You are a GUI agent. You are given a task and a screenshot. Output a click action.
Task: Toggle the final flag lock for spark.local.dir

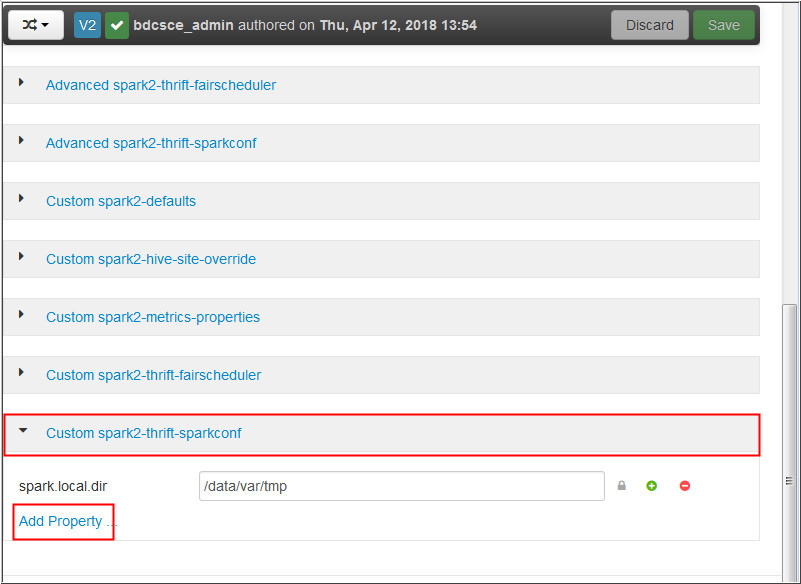621,485
